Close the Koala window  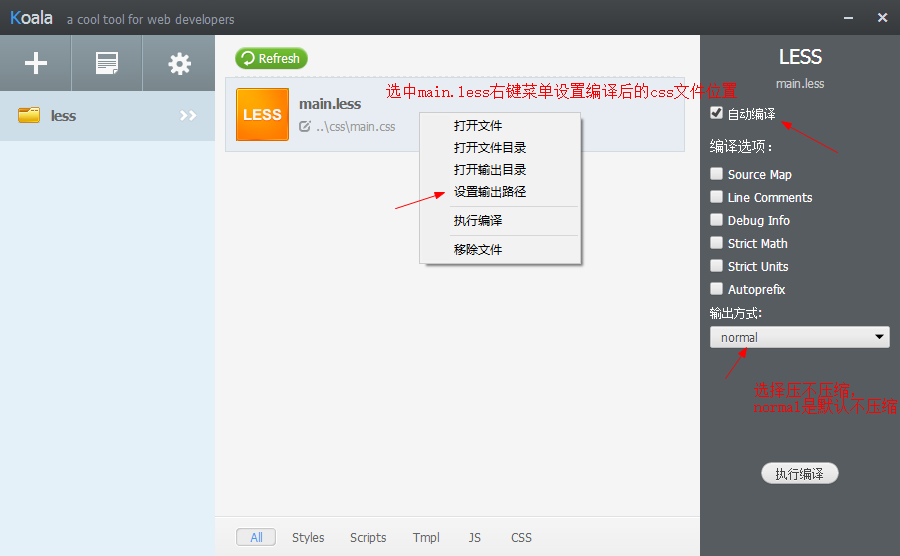(x=883, y=18)
